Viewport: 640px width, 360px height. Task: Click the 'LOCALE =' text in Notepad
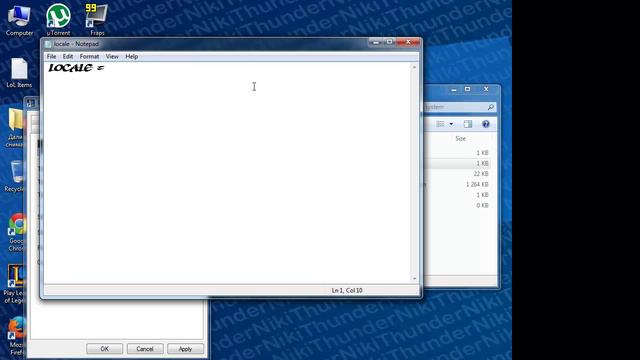click(76, 68)
